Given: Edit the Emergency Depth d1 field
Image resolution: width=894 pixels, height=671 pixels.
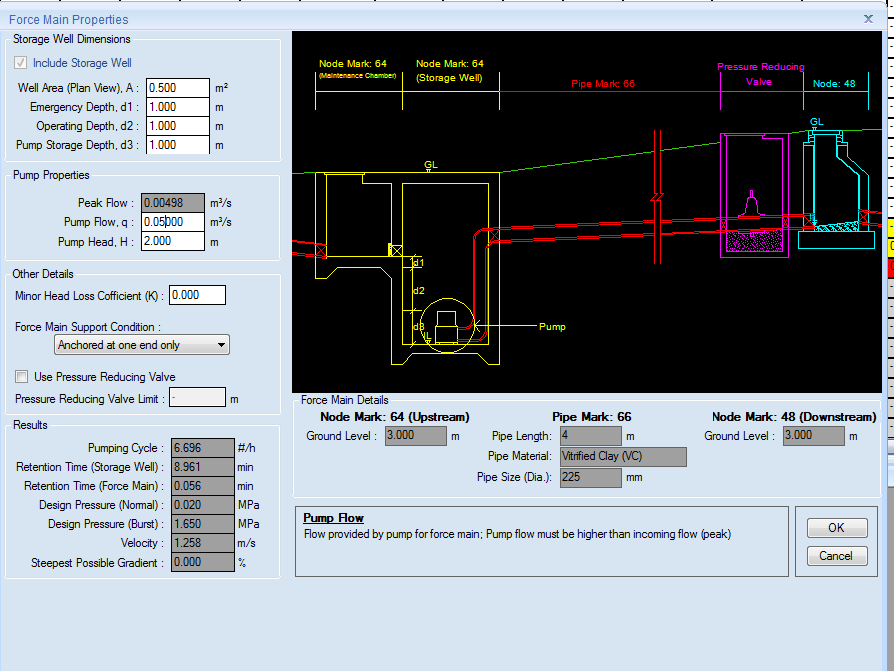Looking at the screenshot, I should point(178,107).
